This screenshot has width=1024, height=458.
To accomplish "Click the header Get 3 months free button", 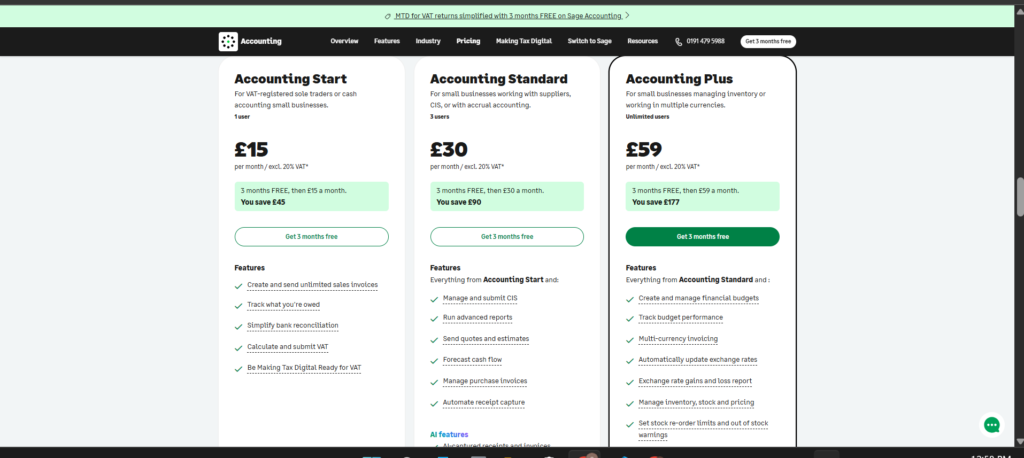I will pos(768,41).
